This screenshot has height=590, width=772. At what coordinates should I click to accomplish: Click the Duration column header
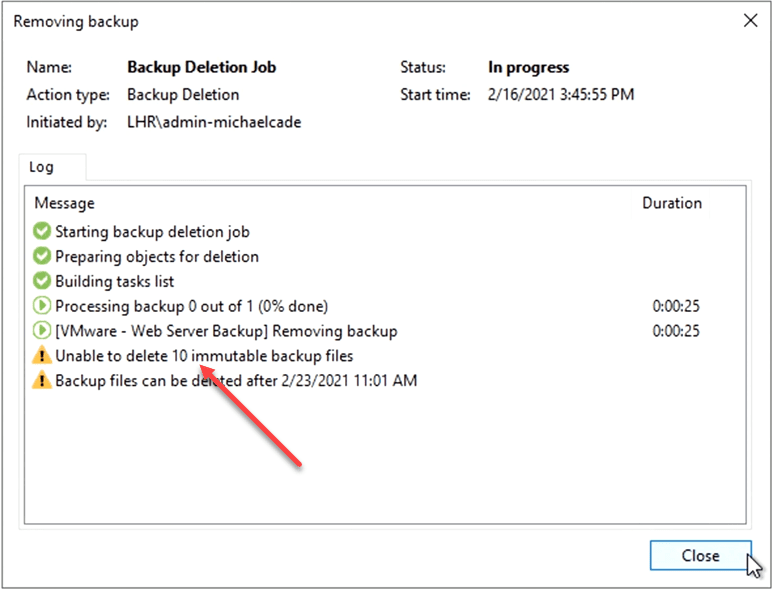click(x=671, y=203)
